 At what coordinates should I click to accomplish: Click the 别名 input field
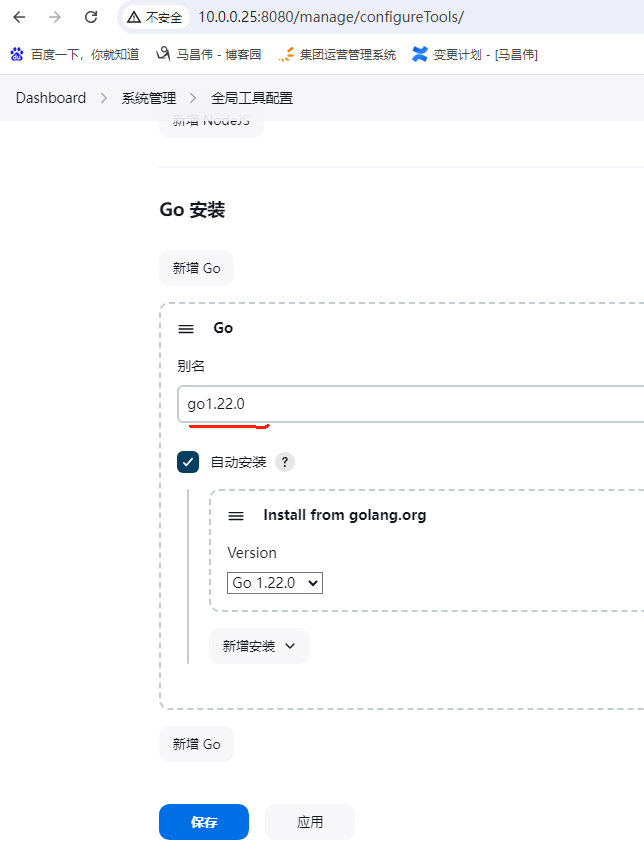[x=410, y=404]
